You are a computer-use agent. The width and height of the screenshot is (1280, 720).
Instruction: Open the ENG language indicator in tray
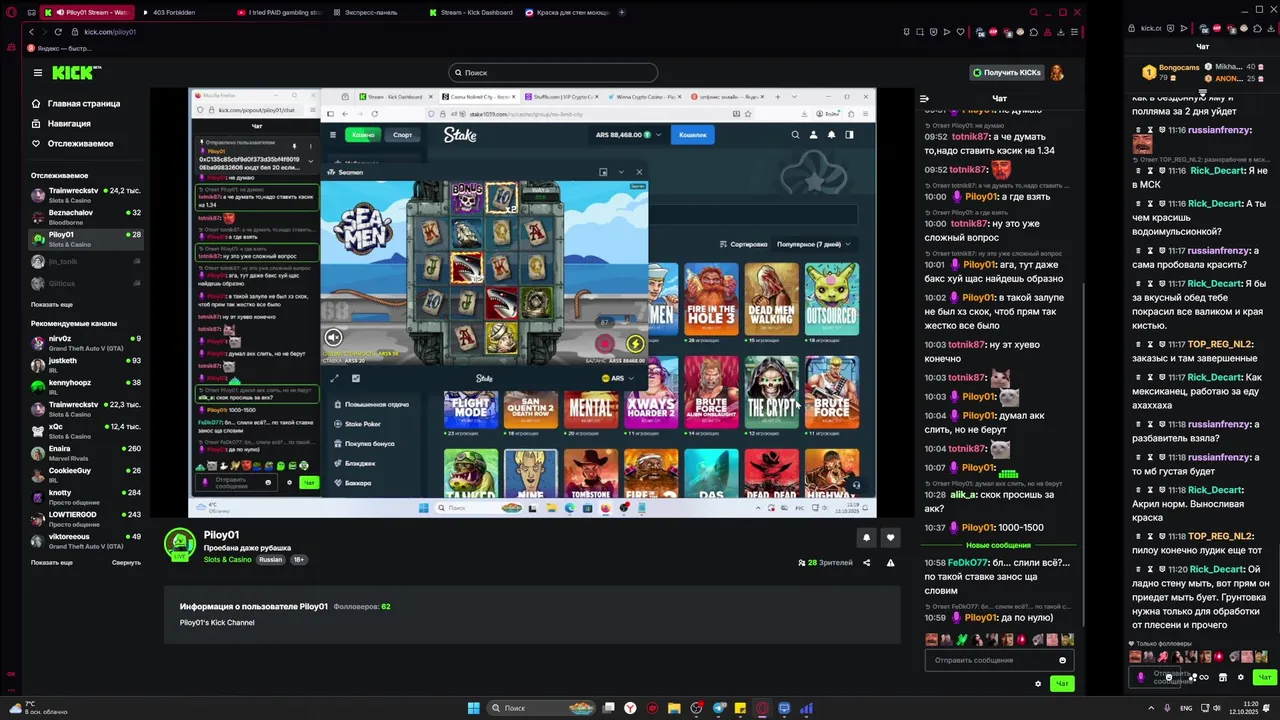[1186, 708]
